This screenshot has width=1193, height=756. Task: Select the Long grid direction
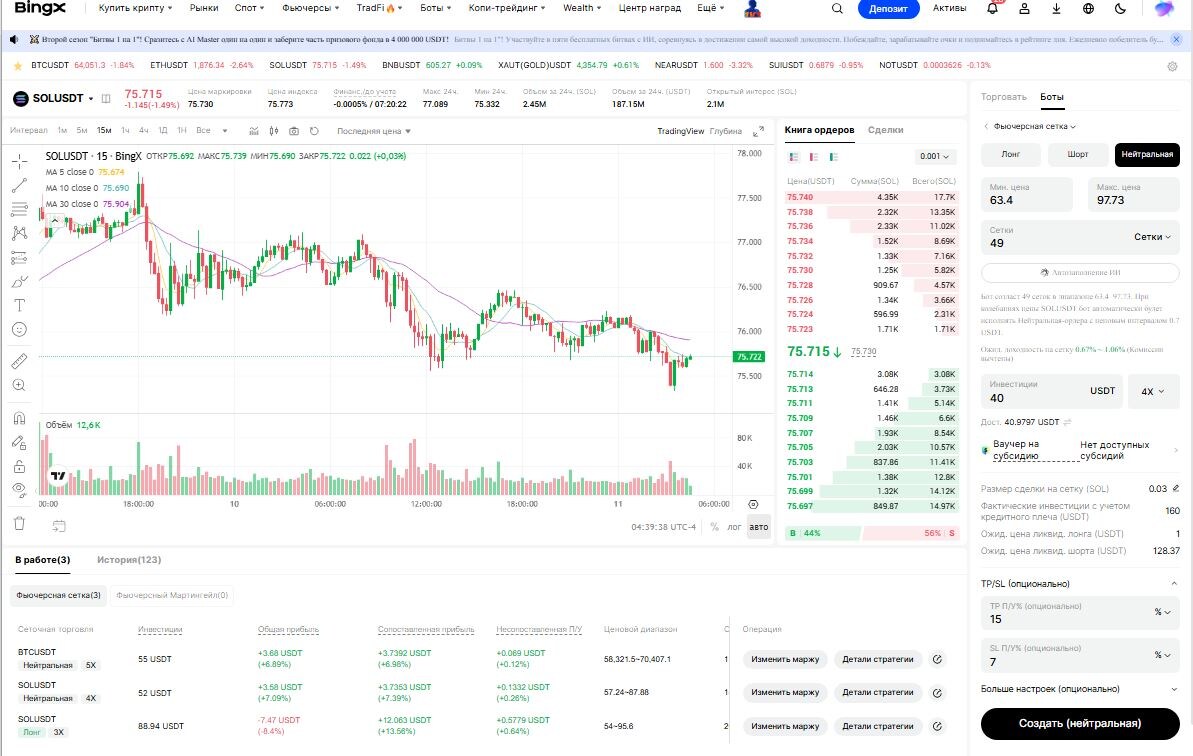point(1010,154)
